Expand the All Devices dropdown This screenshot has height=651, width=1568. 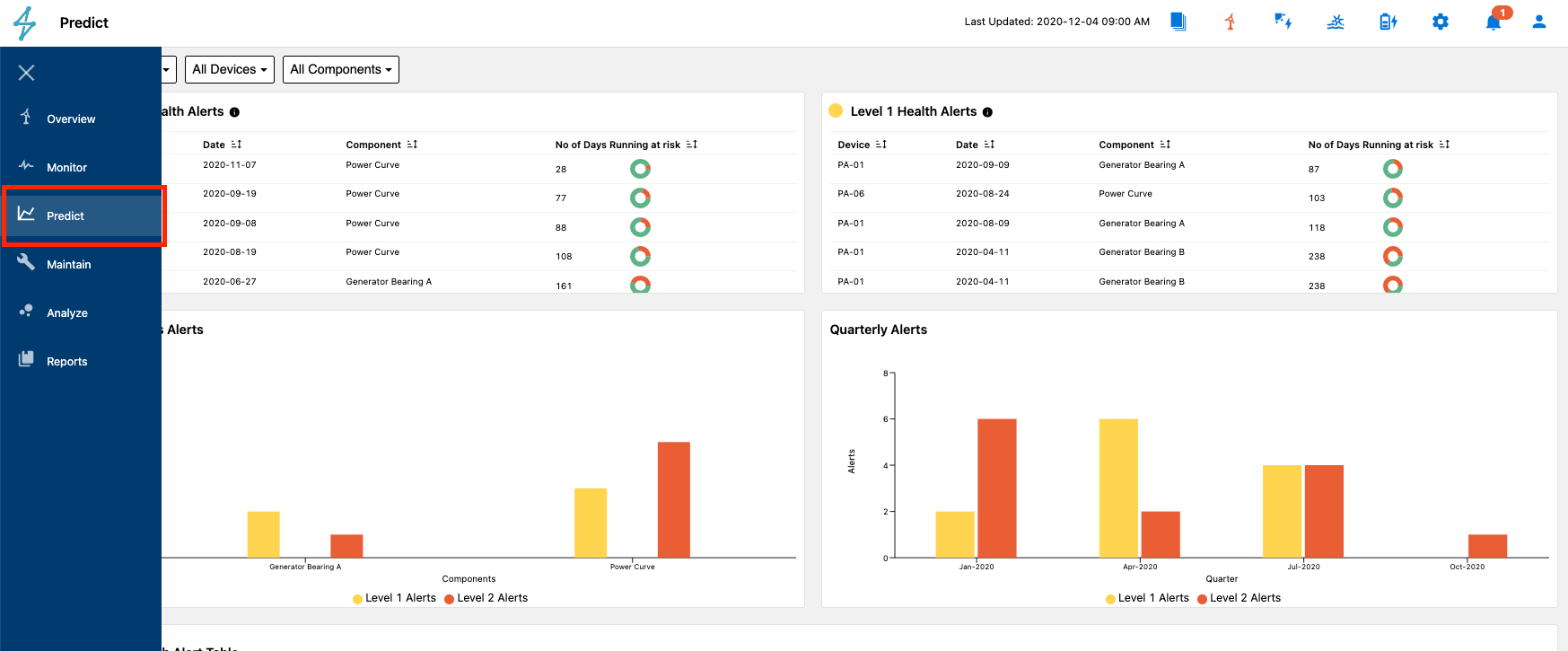[230, 69]
